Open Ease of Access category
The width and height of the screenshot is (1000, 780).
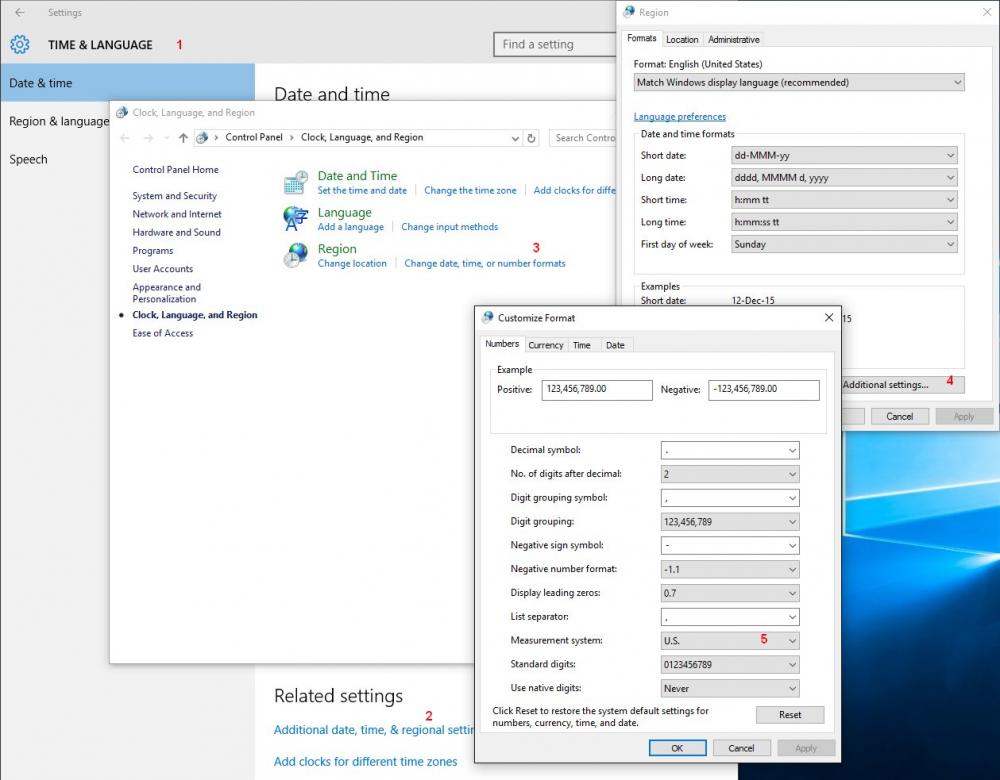163,333
